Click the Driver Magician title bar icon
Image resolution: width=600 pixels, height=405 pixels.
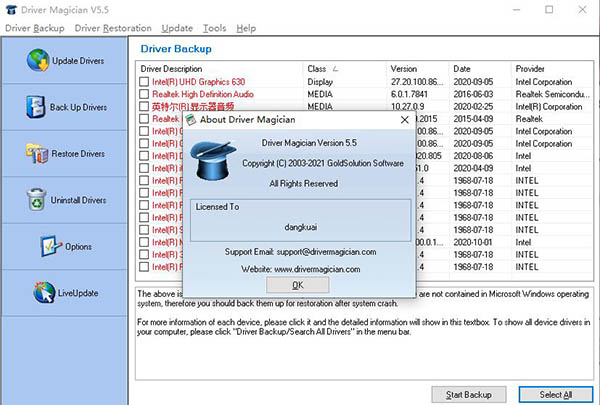pyautogui.click(x=10, y=9)
